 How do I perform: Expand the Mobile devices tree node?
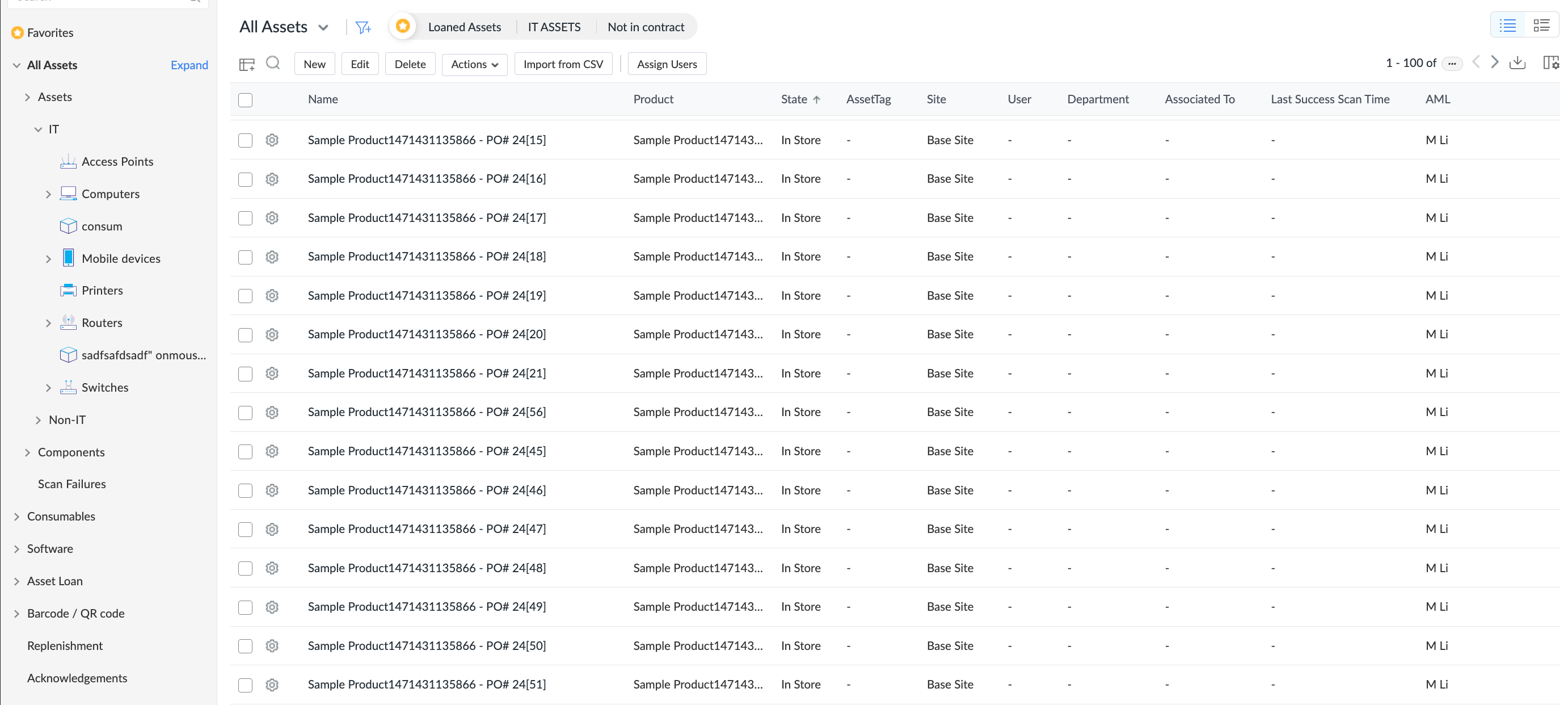(x=49, y=259)
